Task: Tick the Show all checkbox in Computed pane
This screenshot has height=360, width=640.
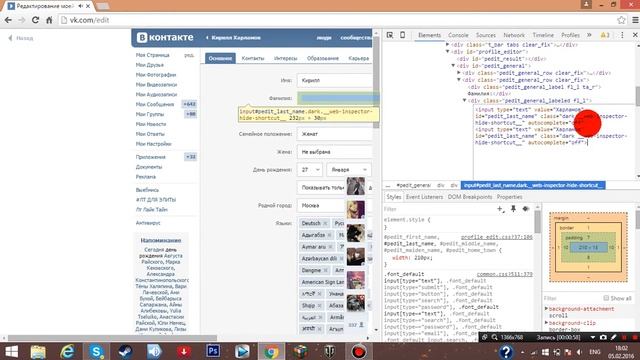Action: (606, 298)
